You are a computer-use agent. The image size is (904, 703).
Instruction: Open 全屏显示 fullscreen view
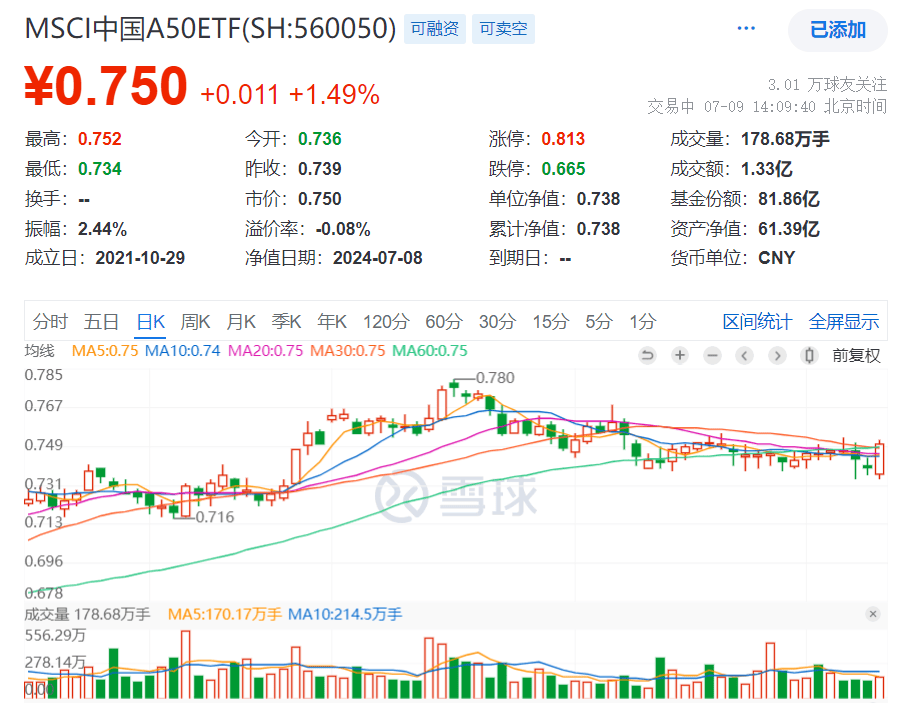(844, 321)
